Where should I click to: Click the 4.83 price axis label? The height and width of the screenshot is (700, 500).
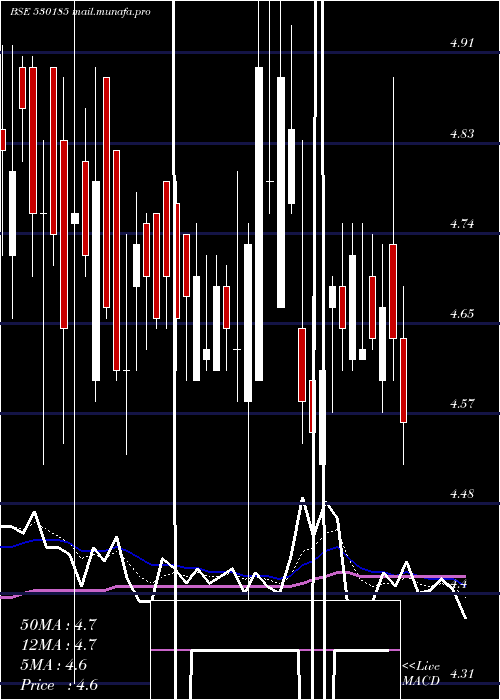tap(462, 133)
